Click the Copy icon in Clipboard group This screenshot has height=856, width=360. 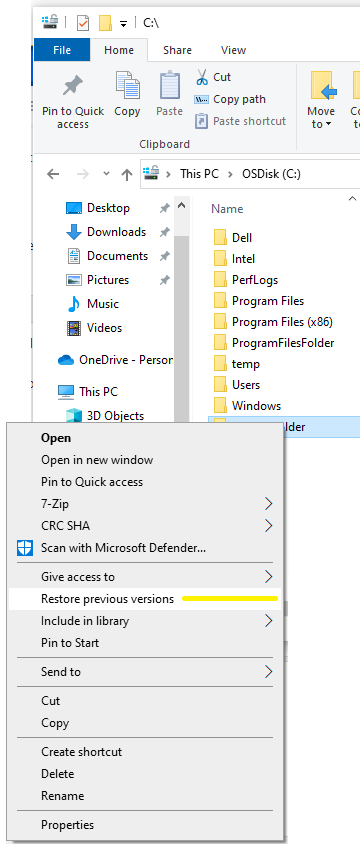tap(127, 86)
